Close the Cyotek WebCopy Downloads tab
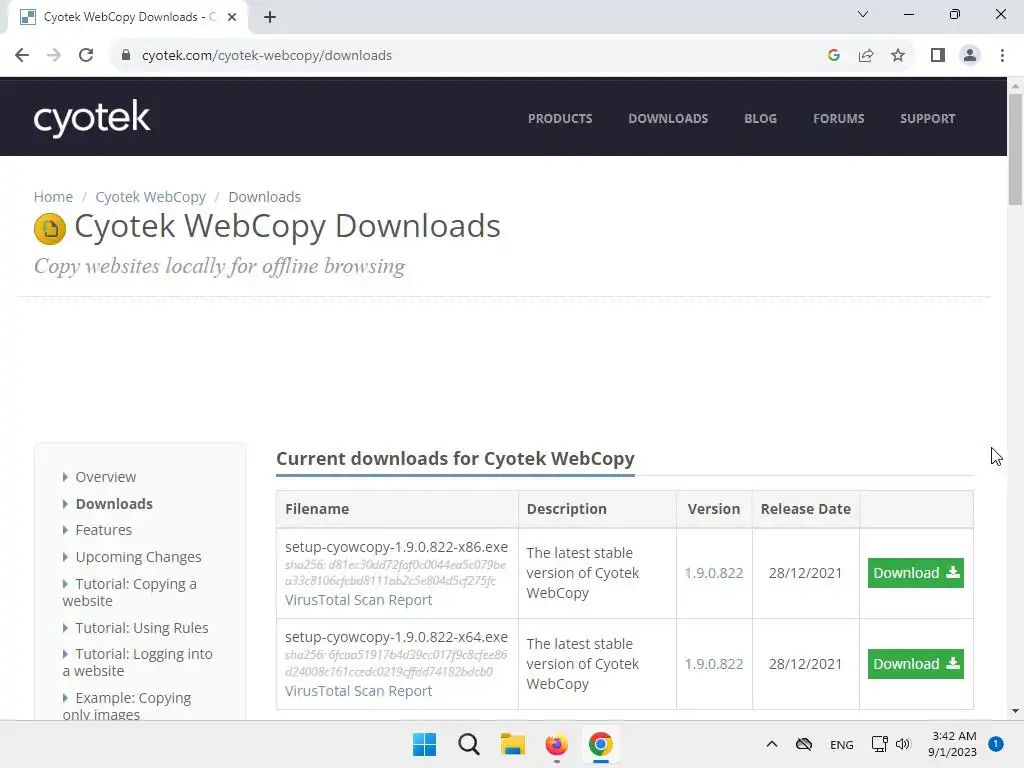Viewport: 1024px width, 768px height. (232, 17)
